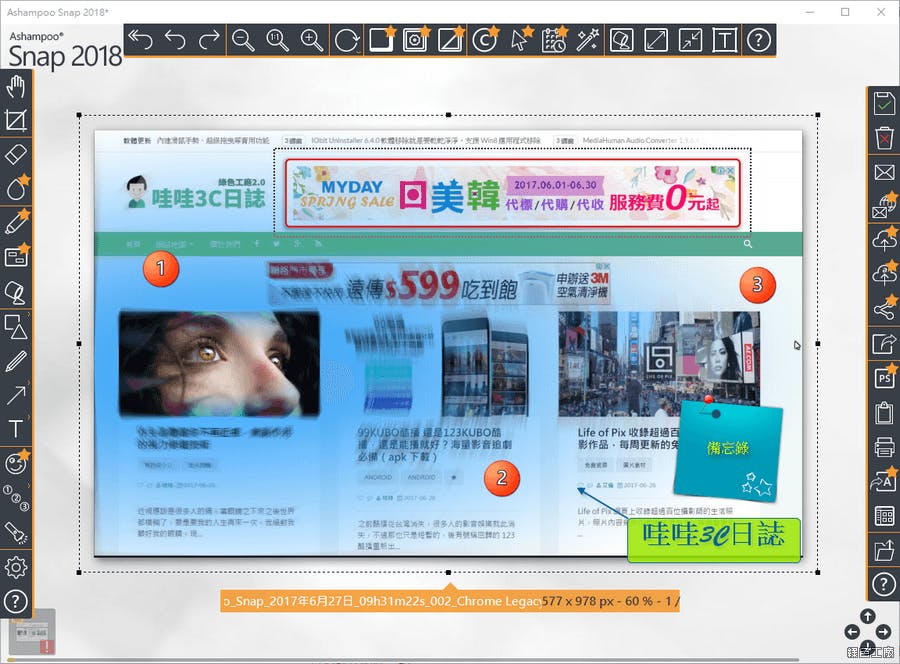Add a date stamp using the calendar icon
The width and height of the screenshot is (900, 664).
coord(554,40)
